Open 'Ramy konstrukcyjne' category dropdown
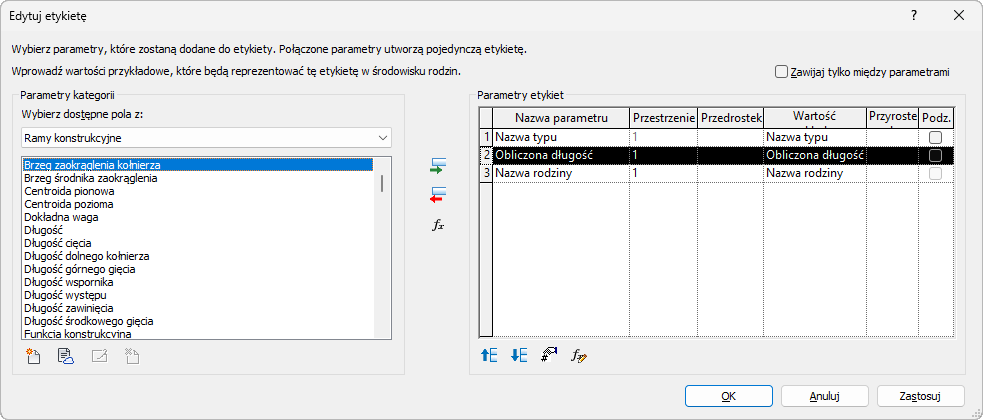The height and width of the screenshot is (420, 983). [206, 137]
